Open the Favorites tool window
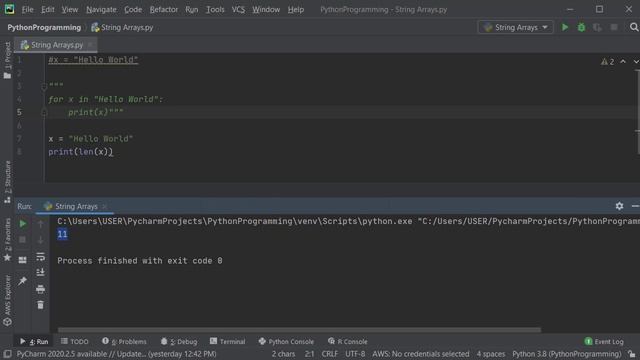Image resolution: width=640 pixels, height=360 pixels. point(7,240)
